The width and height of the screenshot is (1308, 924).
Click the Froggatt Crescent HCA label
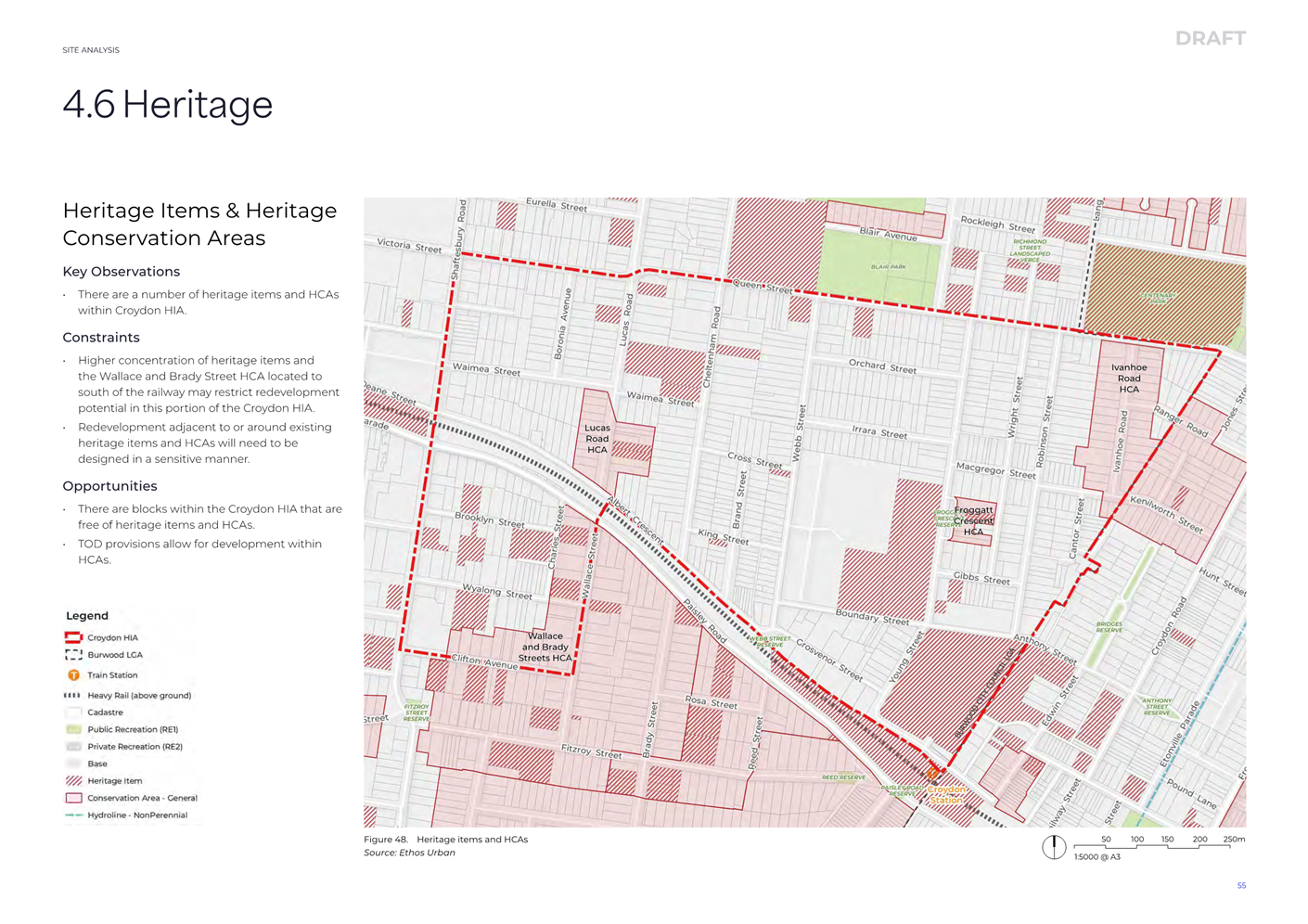tap(973, 520)
